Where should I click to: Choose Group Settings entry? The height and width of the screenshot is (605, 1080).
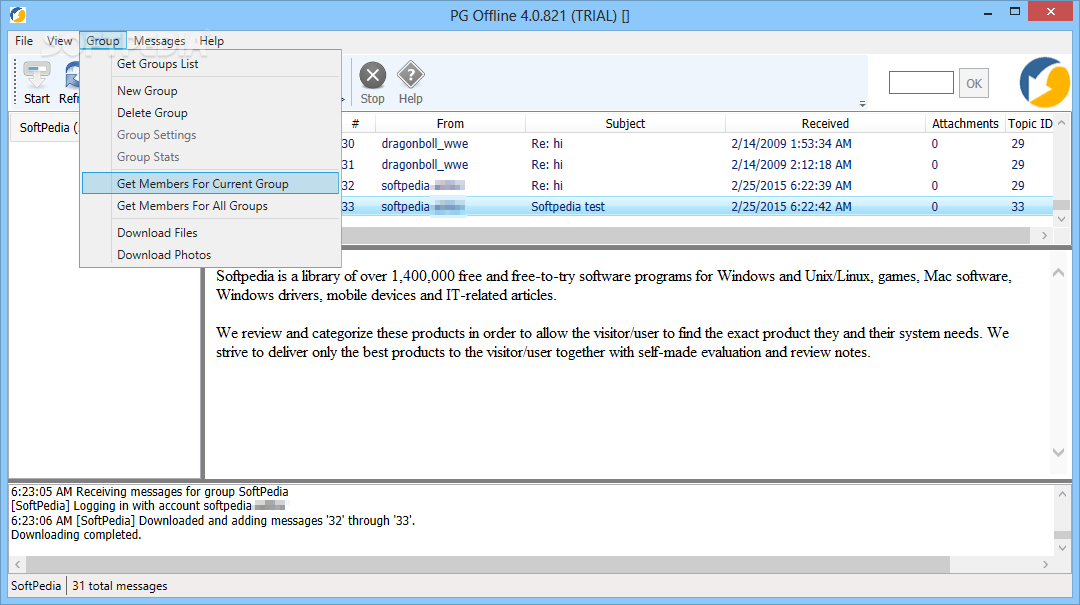[211, 134]
